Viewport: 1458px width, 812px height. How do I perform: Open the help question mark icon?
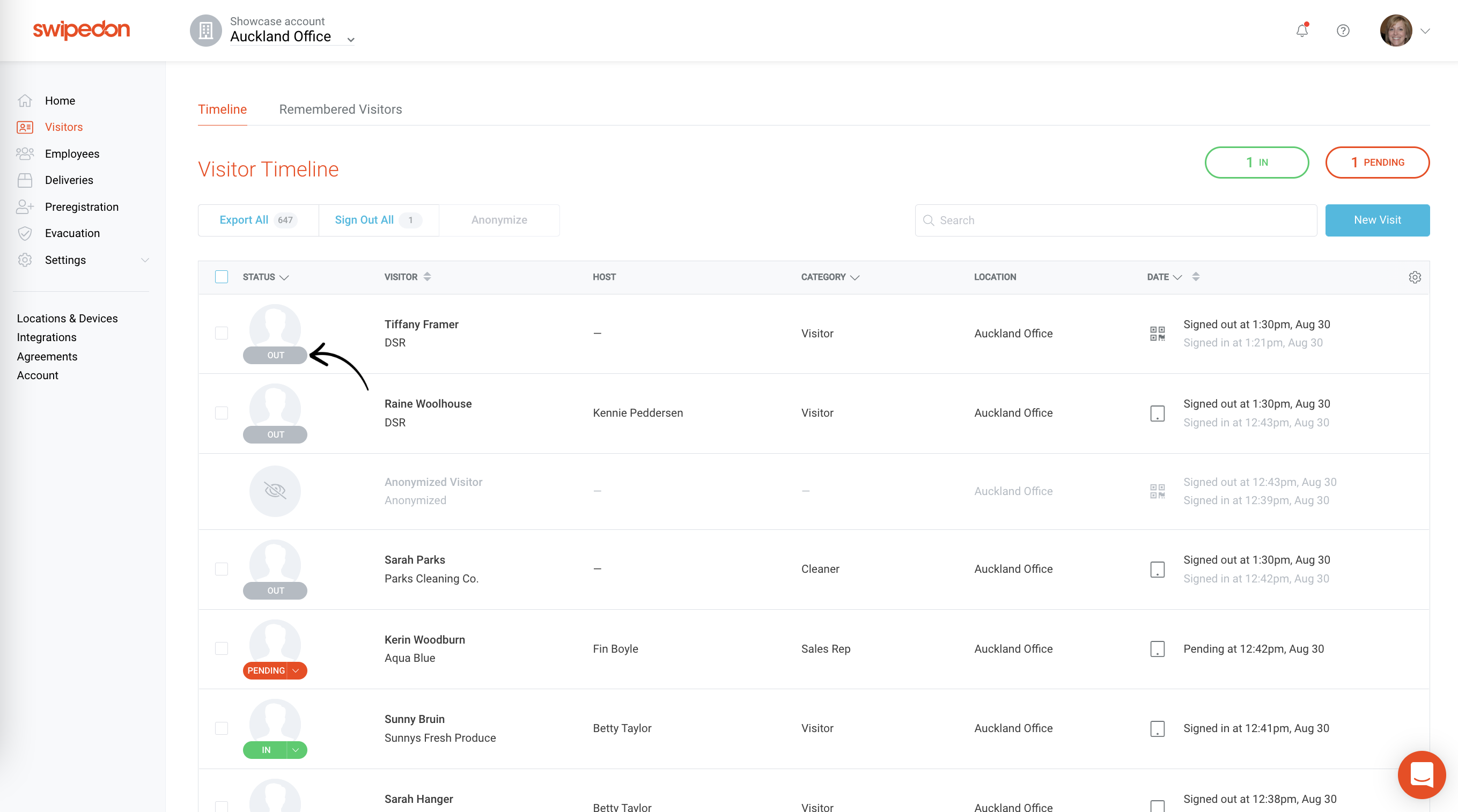click(1343, 31)
